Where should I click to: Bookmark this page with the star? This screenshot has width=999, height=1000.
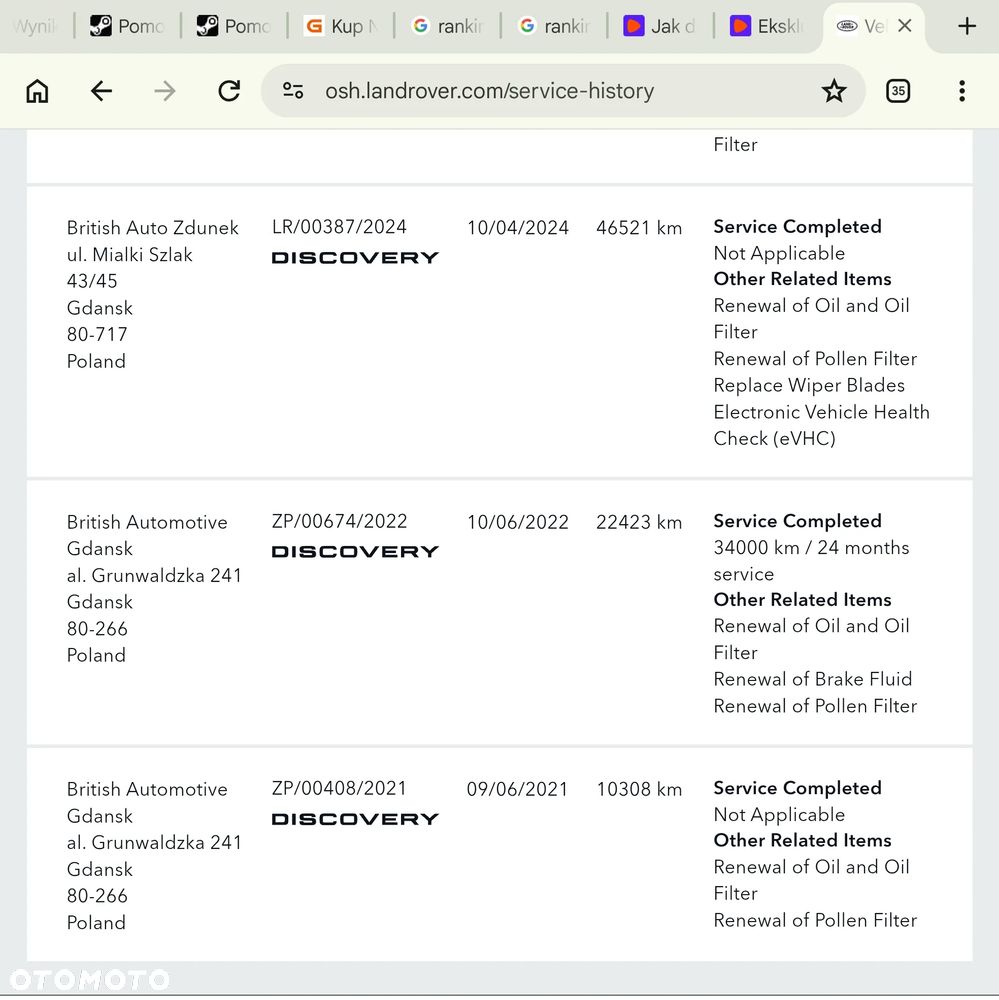pyautogui.click(x=833, y=91)
